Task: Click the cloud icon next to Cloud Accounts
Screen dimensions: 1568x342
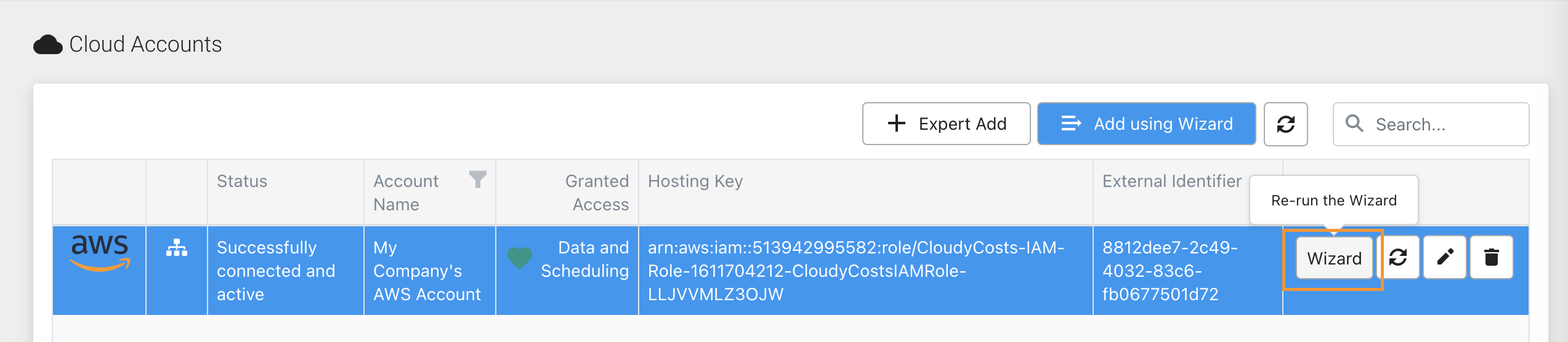Action: pos(48,45)
